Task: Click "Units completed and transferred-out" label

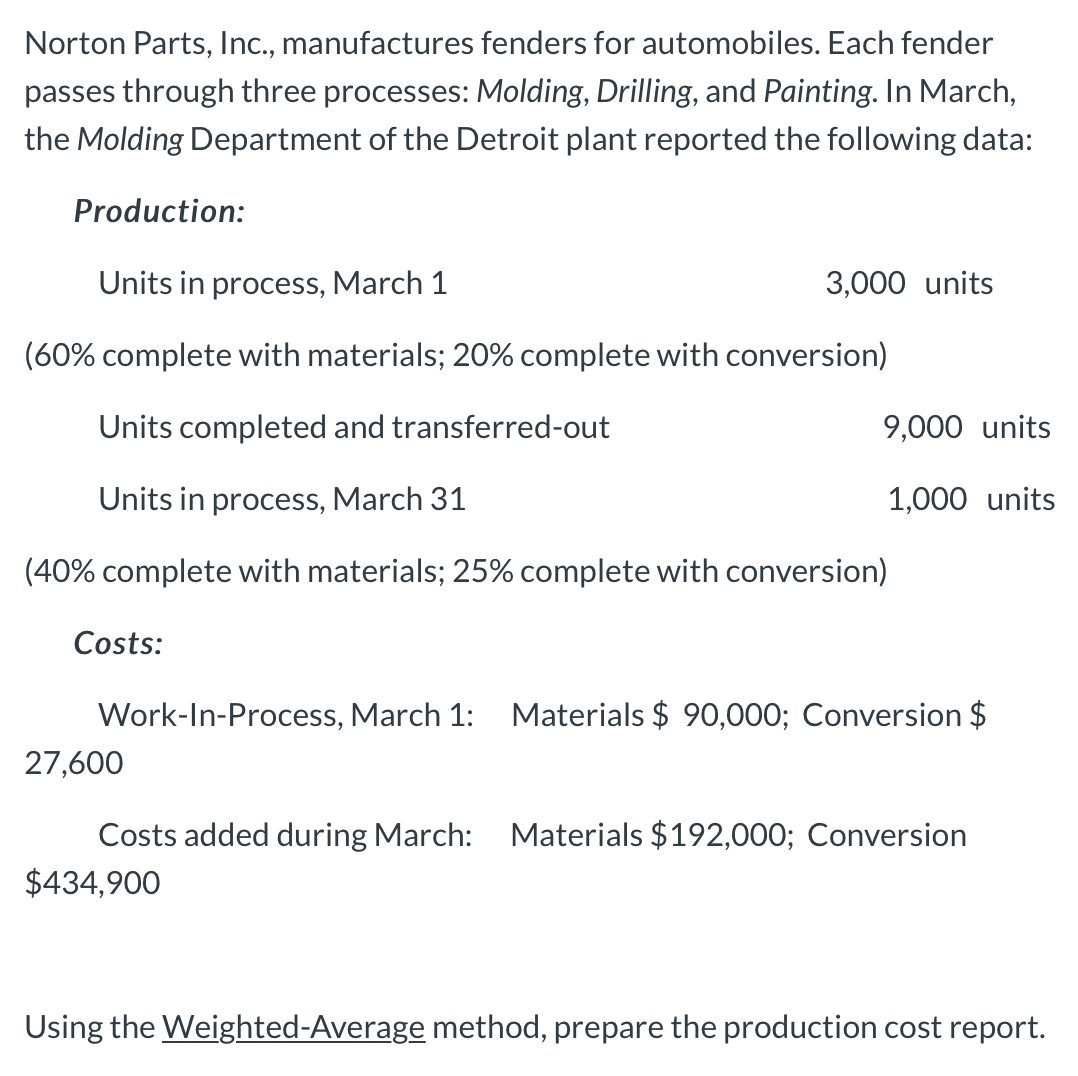Action: (x=354, y=427)
